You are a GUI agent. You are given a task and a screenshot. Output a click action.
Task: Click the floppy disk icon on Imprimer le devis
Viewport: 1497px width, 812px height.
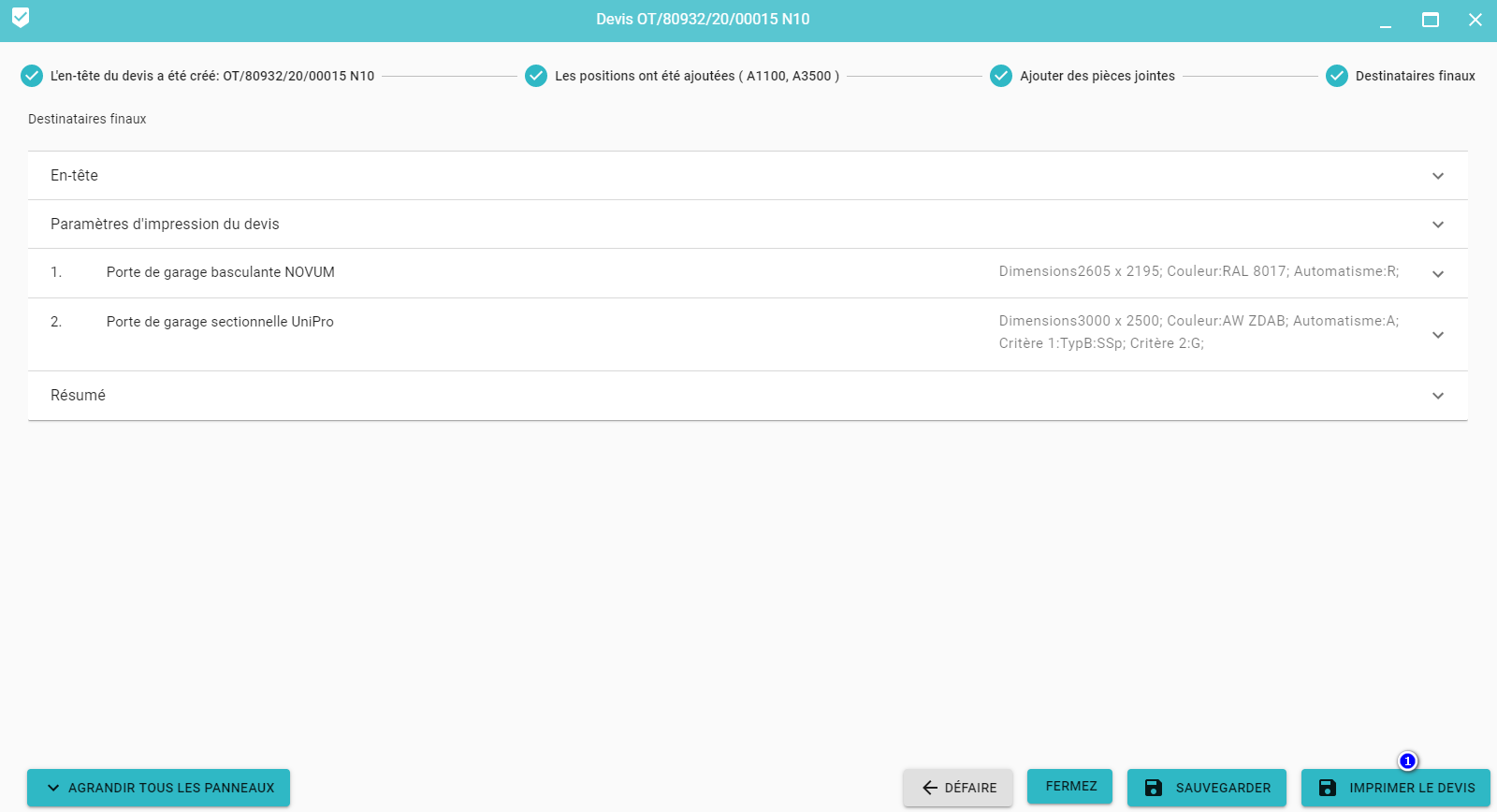click(1328, 788)
